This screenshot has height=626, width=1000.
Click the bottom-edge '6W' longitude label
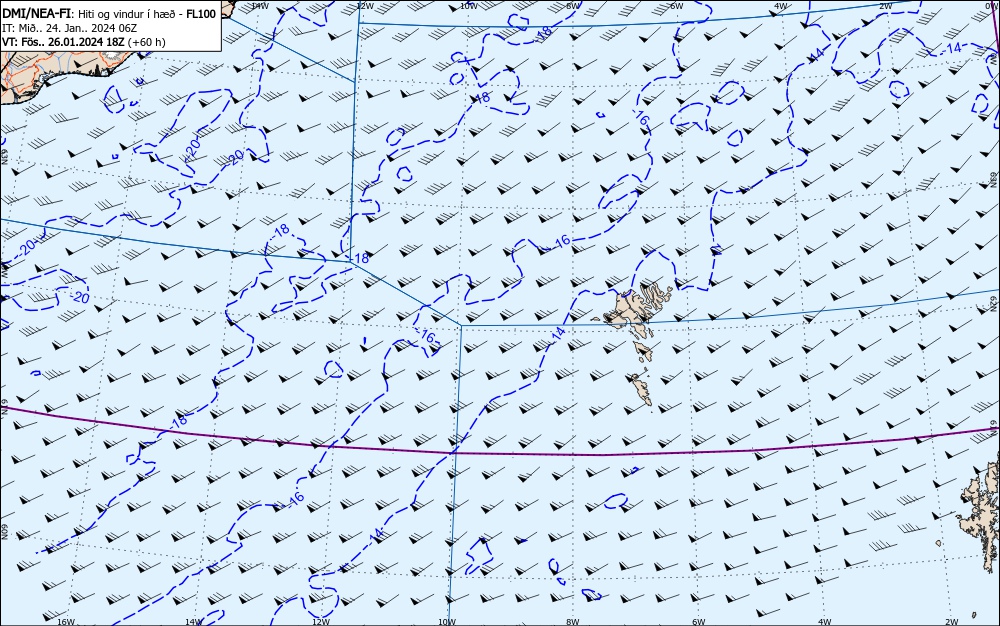pyautogui.click(x=698, y=622)
